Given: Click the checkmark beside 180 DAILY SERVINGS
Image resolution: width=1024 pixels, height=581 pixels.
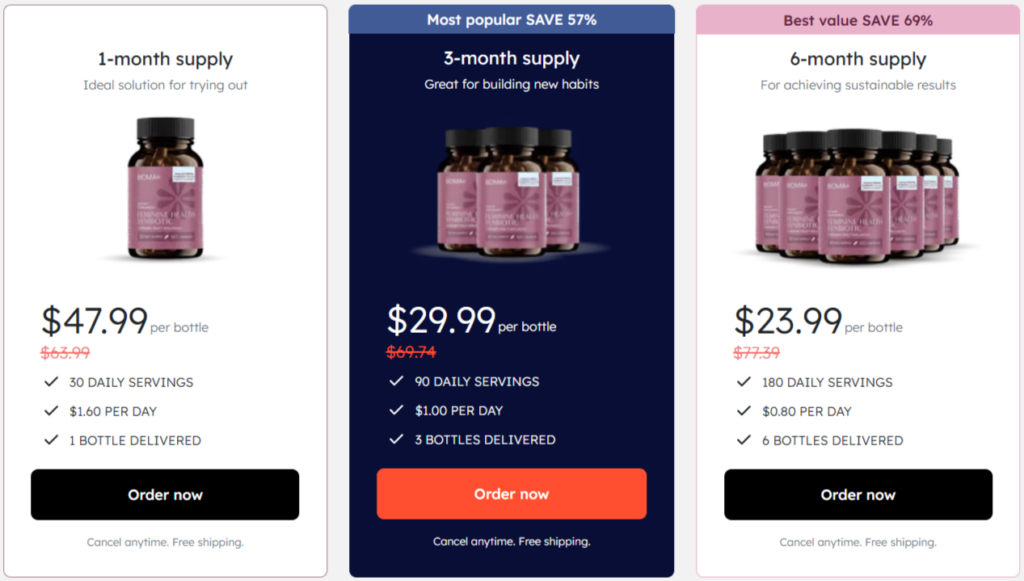Looking at the screenshot, I should (744, 381).
